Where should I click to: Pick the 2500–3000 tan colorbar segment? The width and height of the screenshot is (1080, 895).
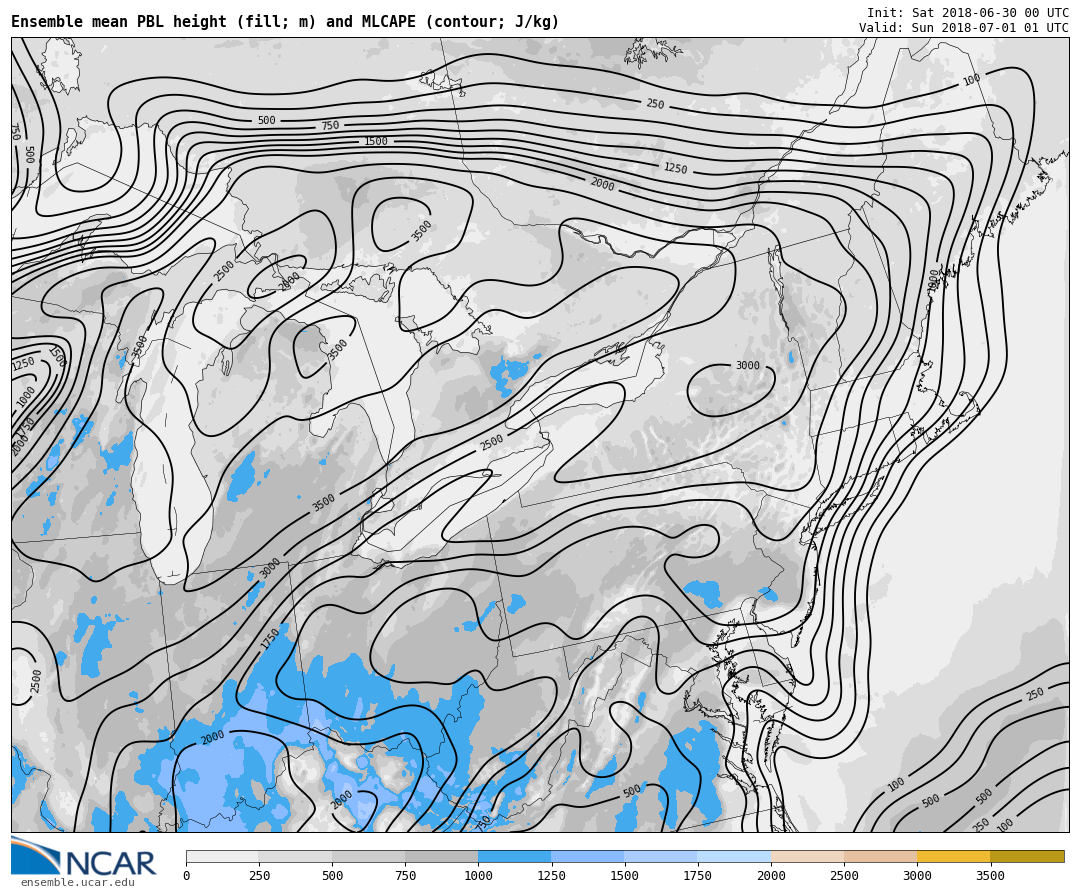tap(880, 856)
